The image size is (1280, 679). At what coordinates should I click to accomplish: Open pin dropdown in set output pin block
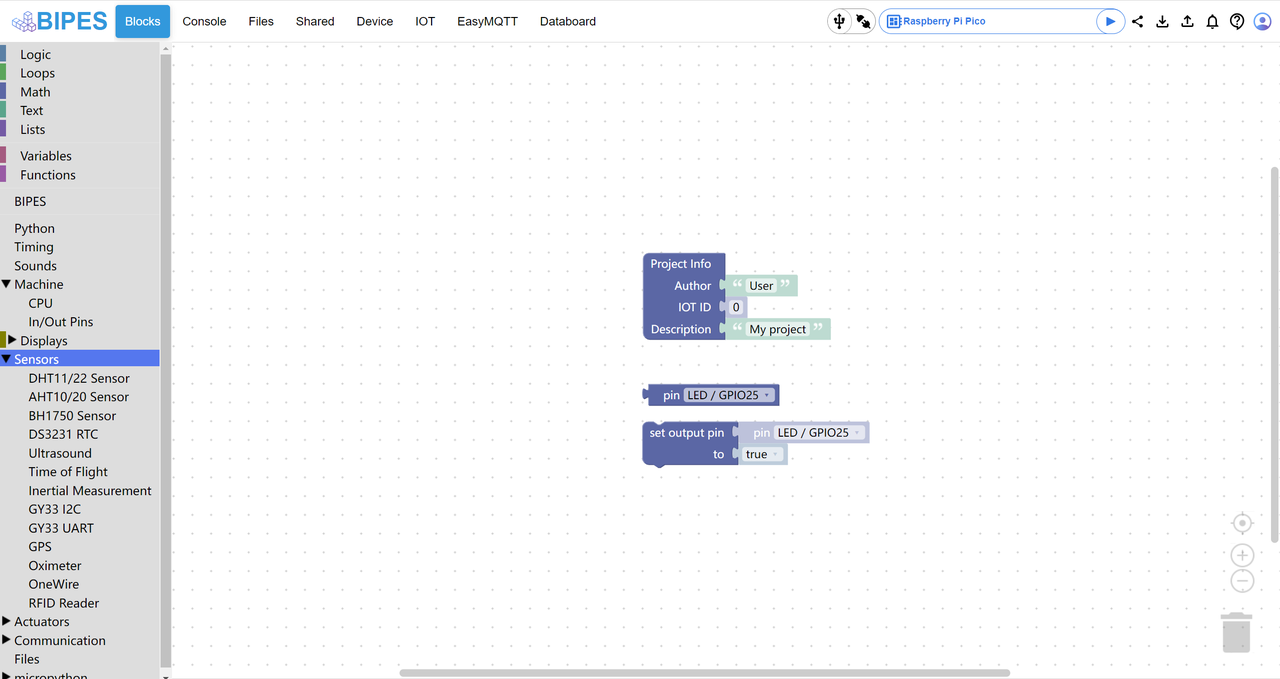[820, 433]
